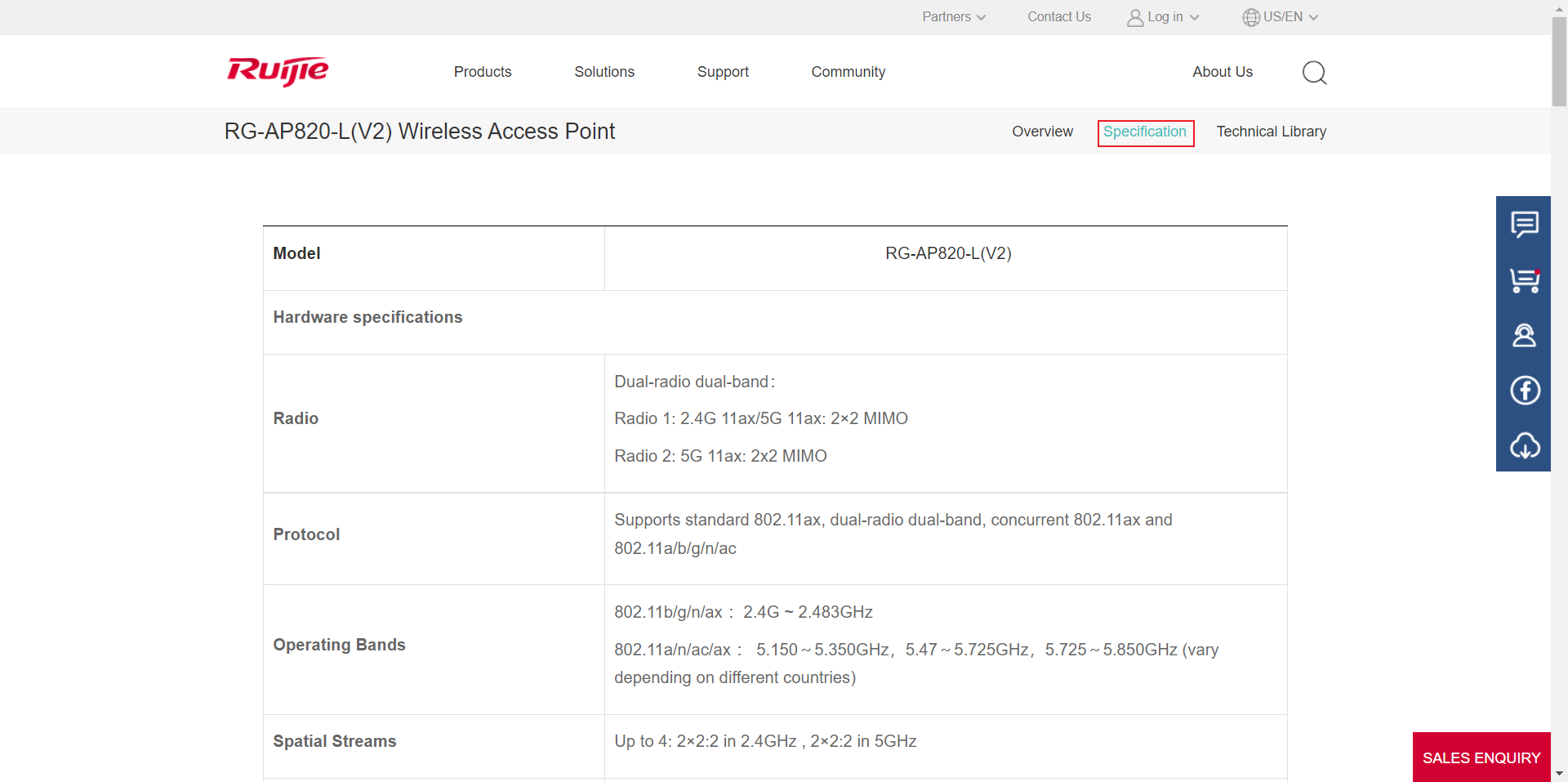
Task: Click the page vertical scrollbar thumb
Action: (x=1559, y=61)
